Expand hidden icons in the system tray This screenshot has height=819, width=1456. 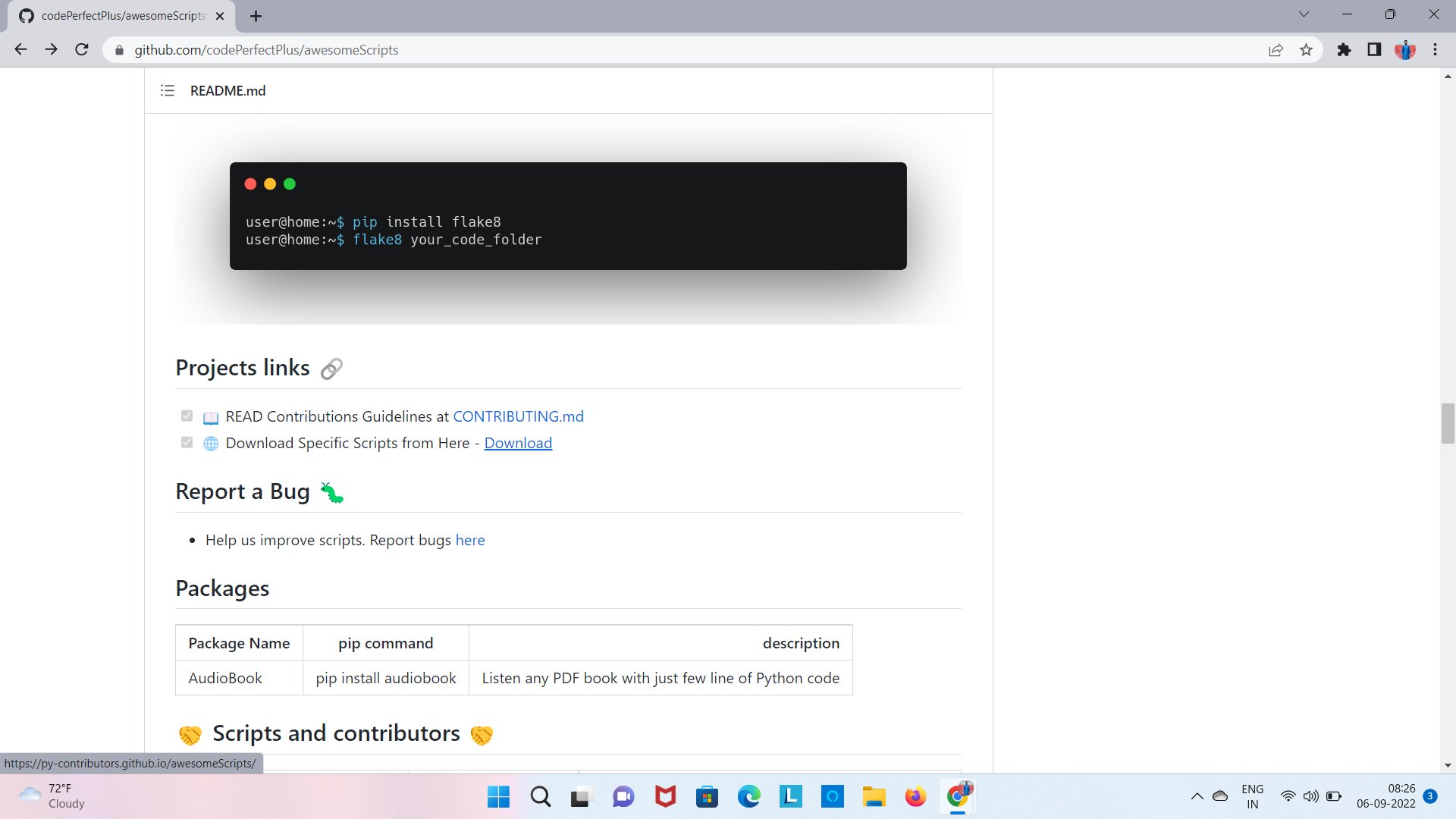pos(1197,796)
